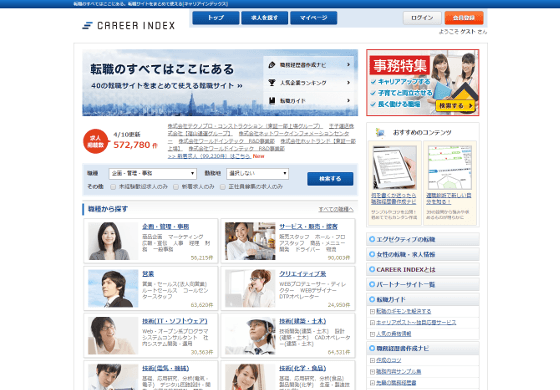Open the エグゼクティブの転職 sidebar item
This screenshot has height=390, width=560.
[422, 239]
